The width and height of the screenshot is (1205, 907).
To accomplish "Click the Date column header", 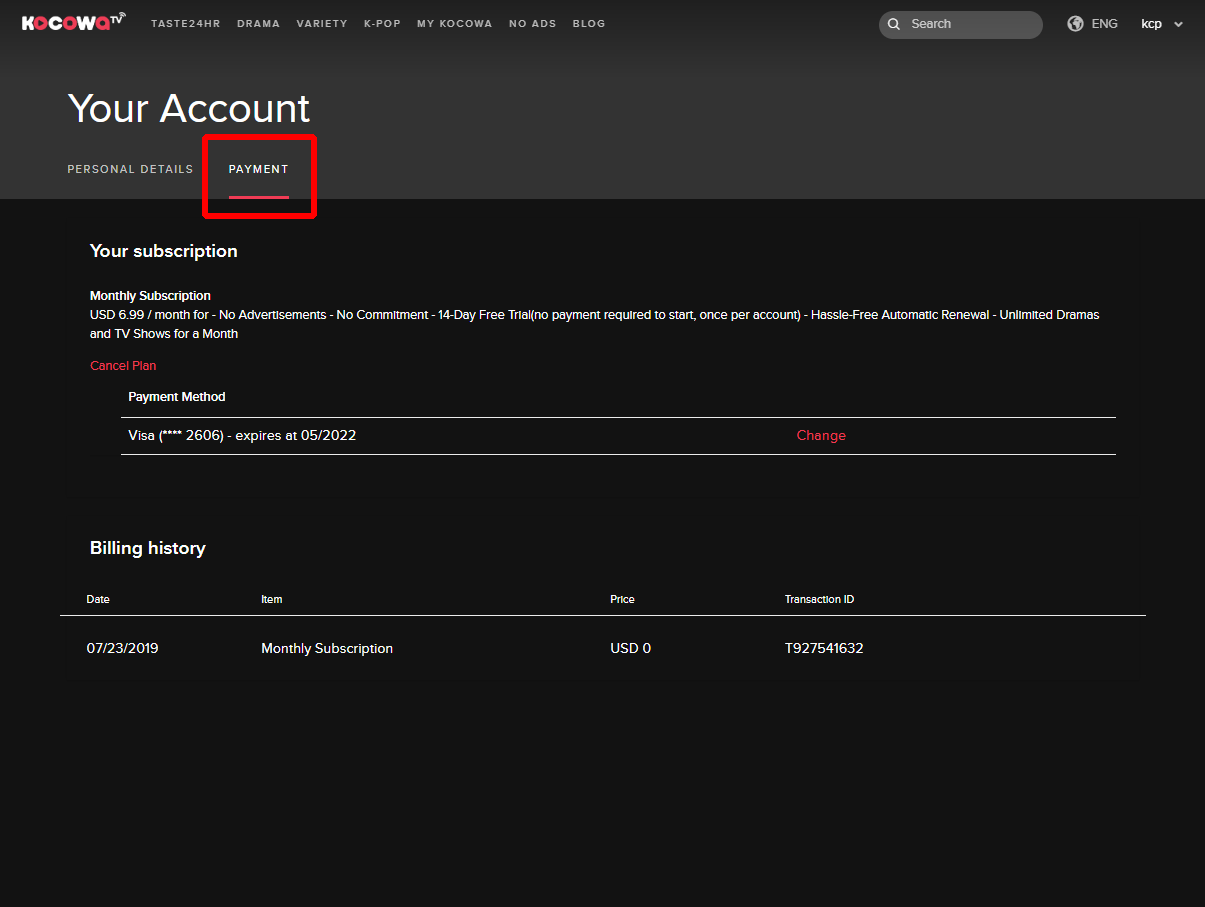I will (x=98, y=600).
